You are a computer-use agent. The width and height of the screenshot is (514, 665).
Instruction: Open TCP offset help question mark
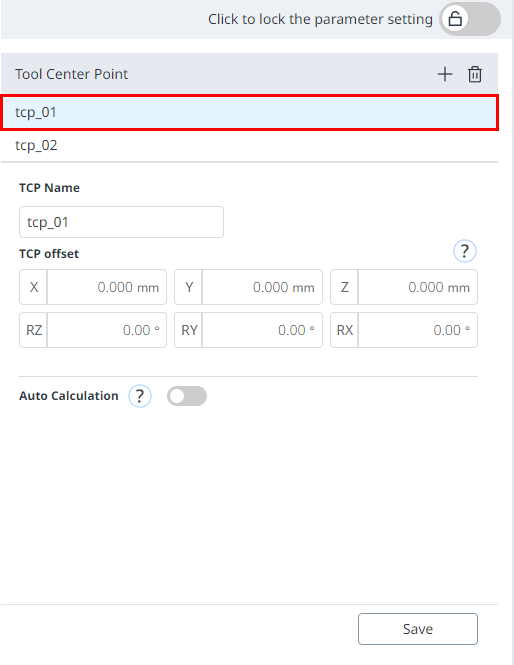pos(465,251)
